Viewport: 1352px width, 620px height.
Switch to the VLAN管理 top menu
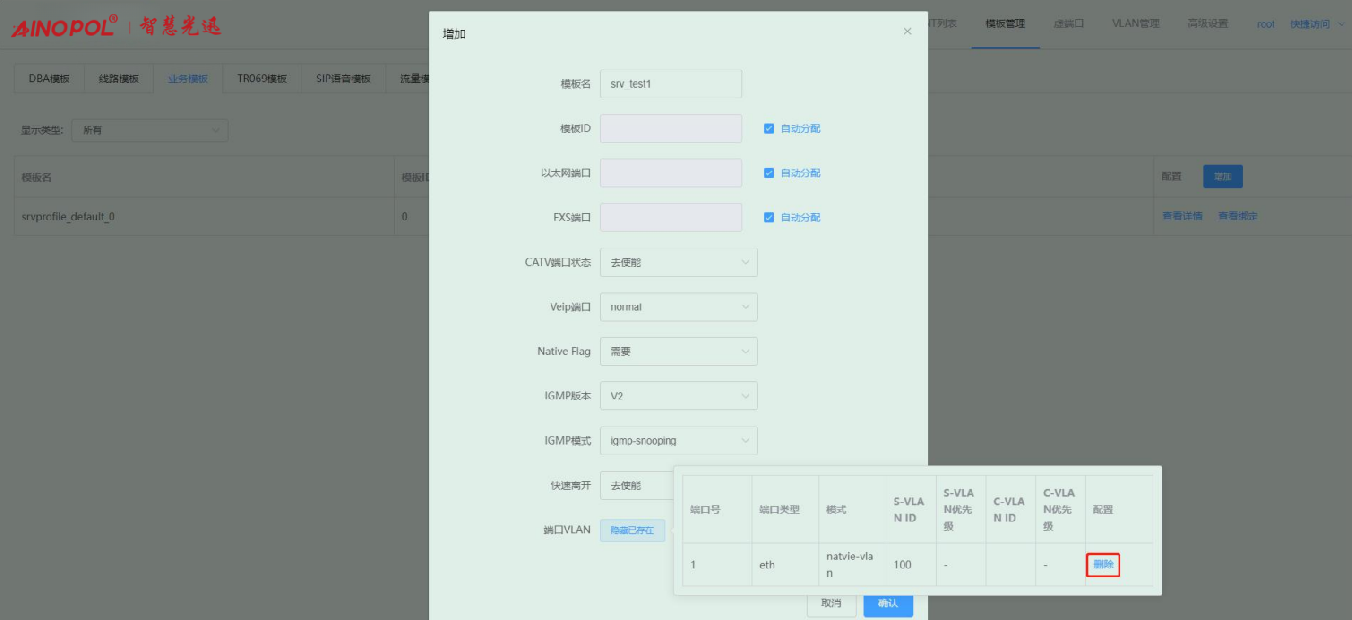[1135, 24]
